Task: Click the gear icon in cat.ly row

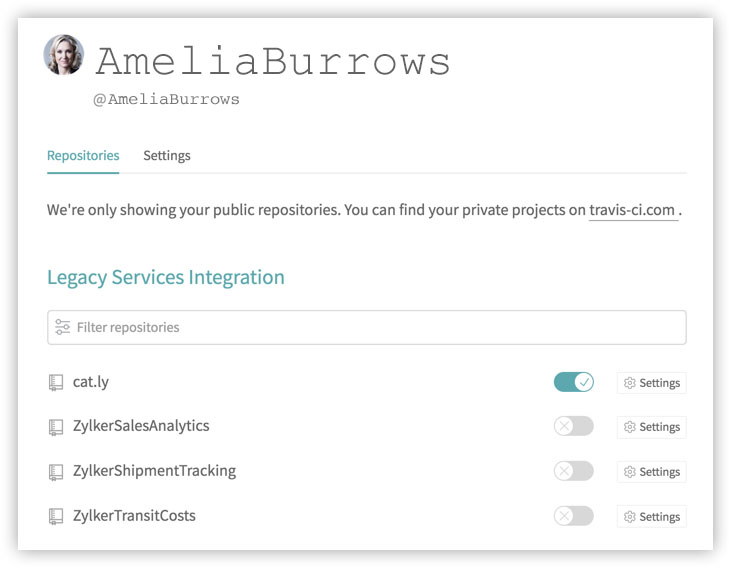Action: coord(629,383)
